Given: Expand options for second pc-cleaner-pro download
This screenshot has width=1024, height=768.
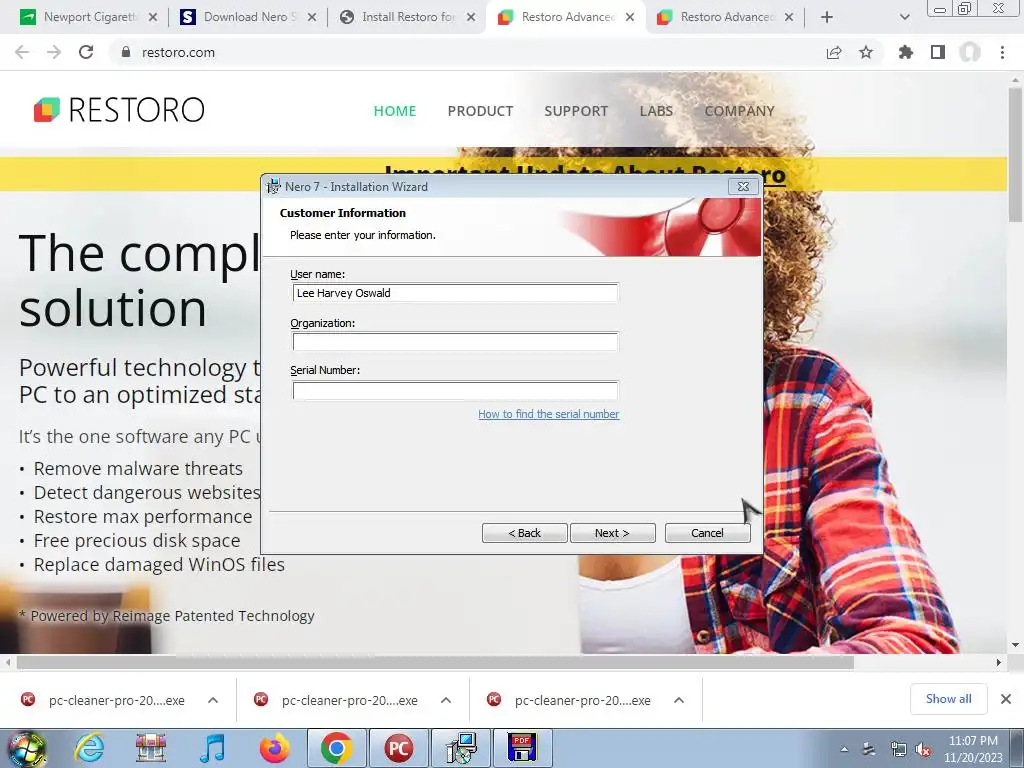Looking at the screenshot, I should click(x=446, y=700).
